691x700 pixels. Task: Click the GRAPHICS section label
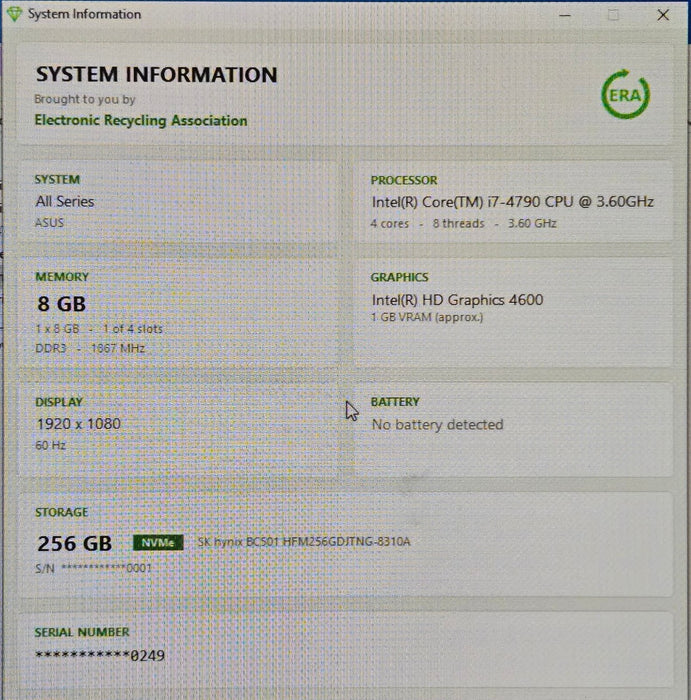click(400, 277)
